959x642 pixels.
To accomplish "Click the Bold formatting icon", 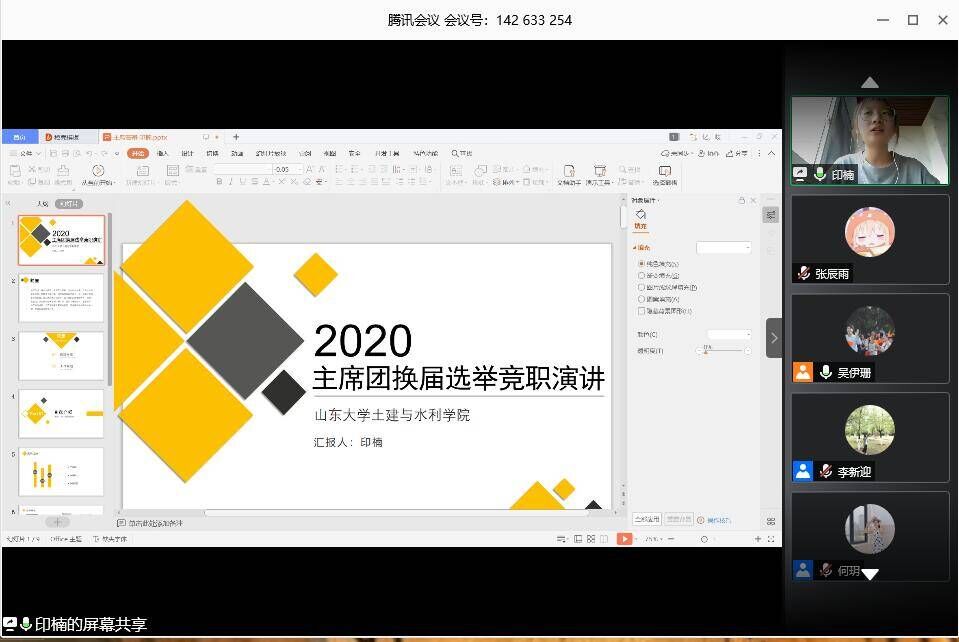I will click(217, 182).
